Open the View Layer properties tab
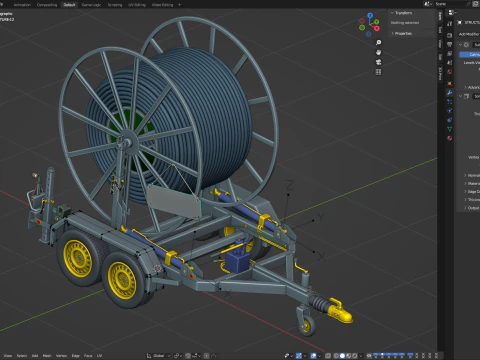Image resolution: width=480 pixels, height=360 pixels. click(x=450, y=54)
